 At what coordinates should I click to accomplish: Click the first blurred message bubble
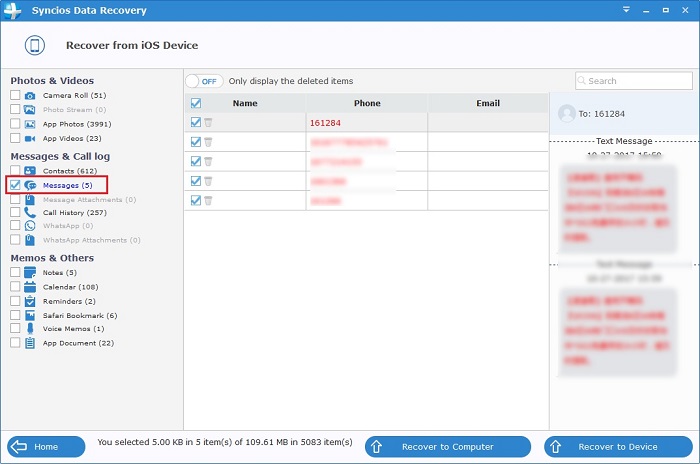[x=617, y=208]
